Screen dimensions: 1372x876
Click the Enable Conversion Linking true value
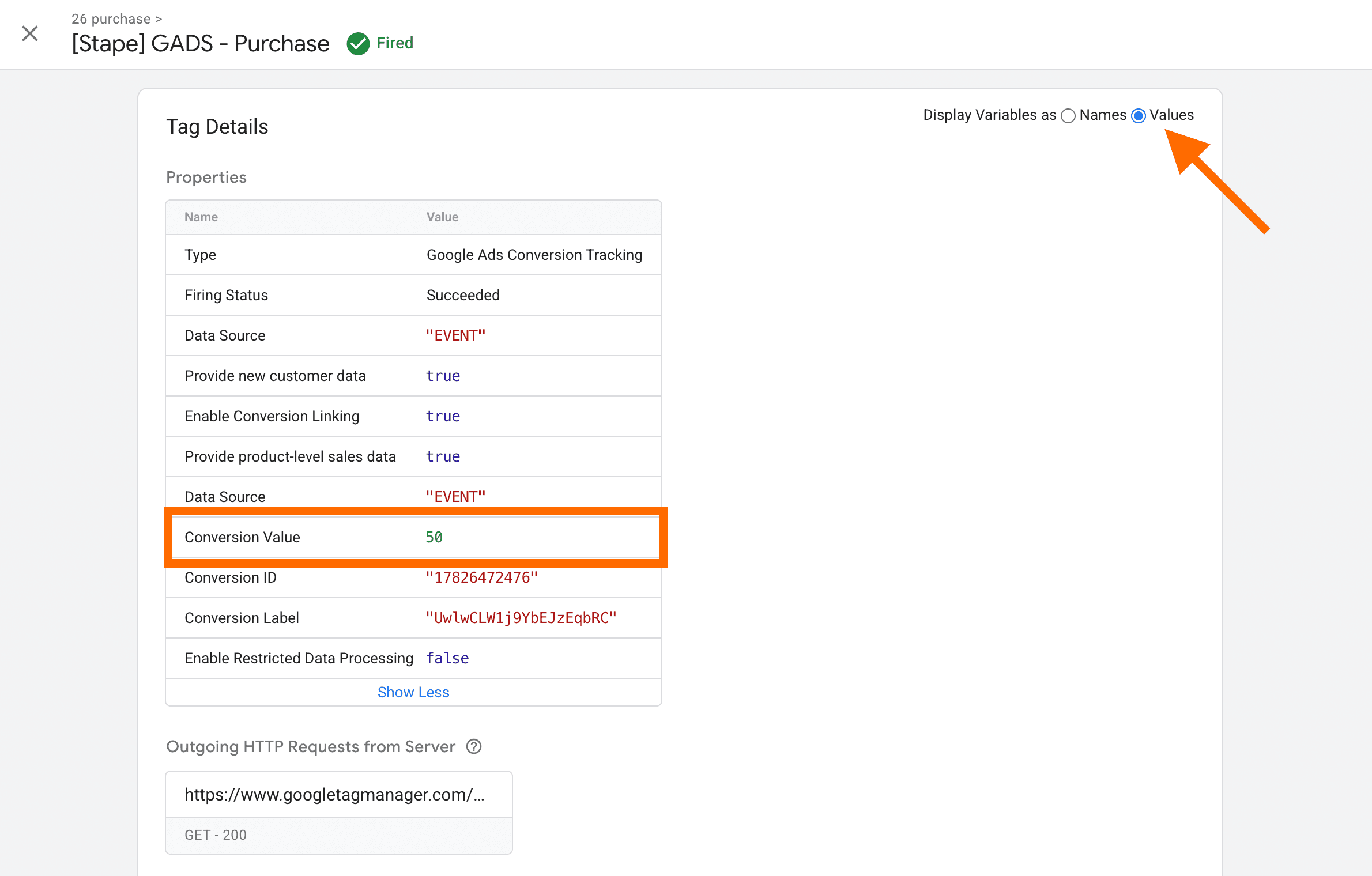tap(443, 416)
